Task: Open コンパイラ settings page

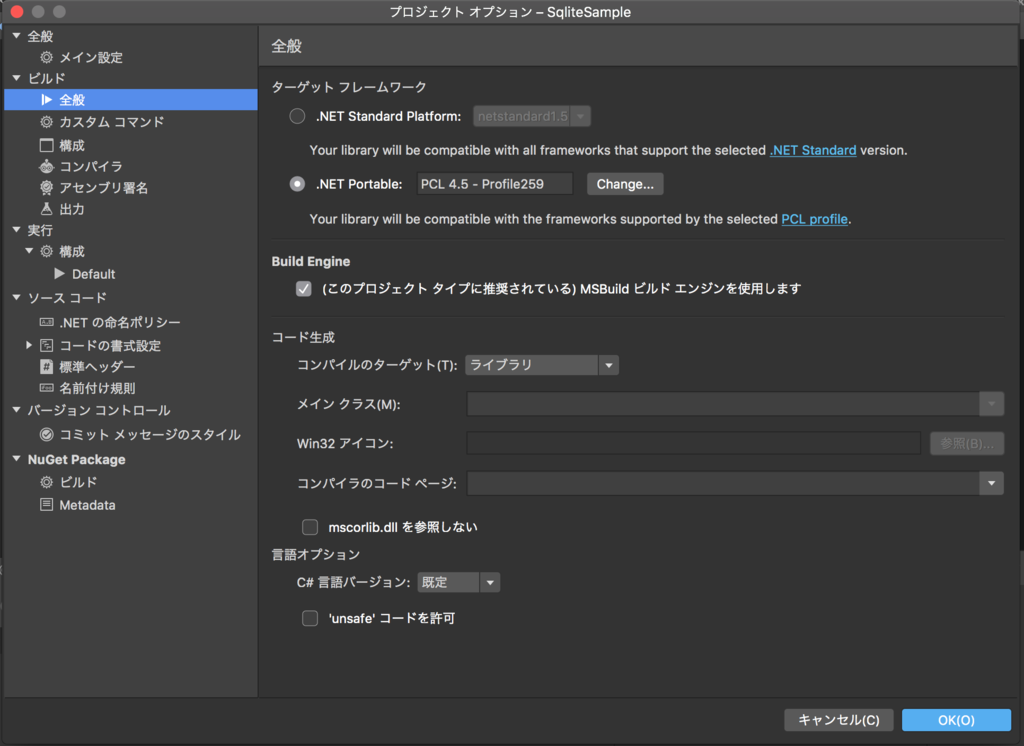Action: pyautogui.click(x=91, y=167)
